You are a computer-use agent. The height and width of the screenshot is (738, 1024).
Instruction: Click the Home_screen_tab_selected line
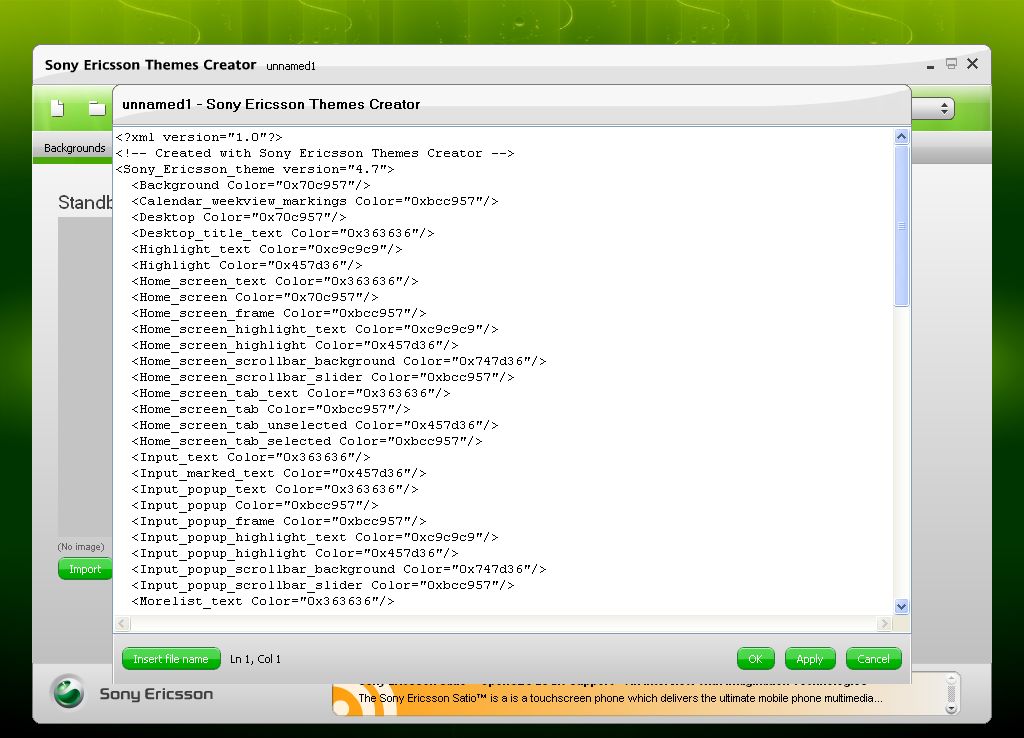coord(307,441)
